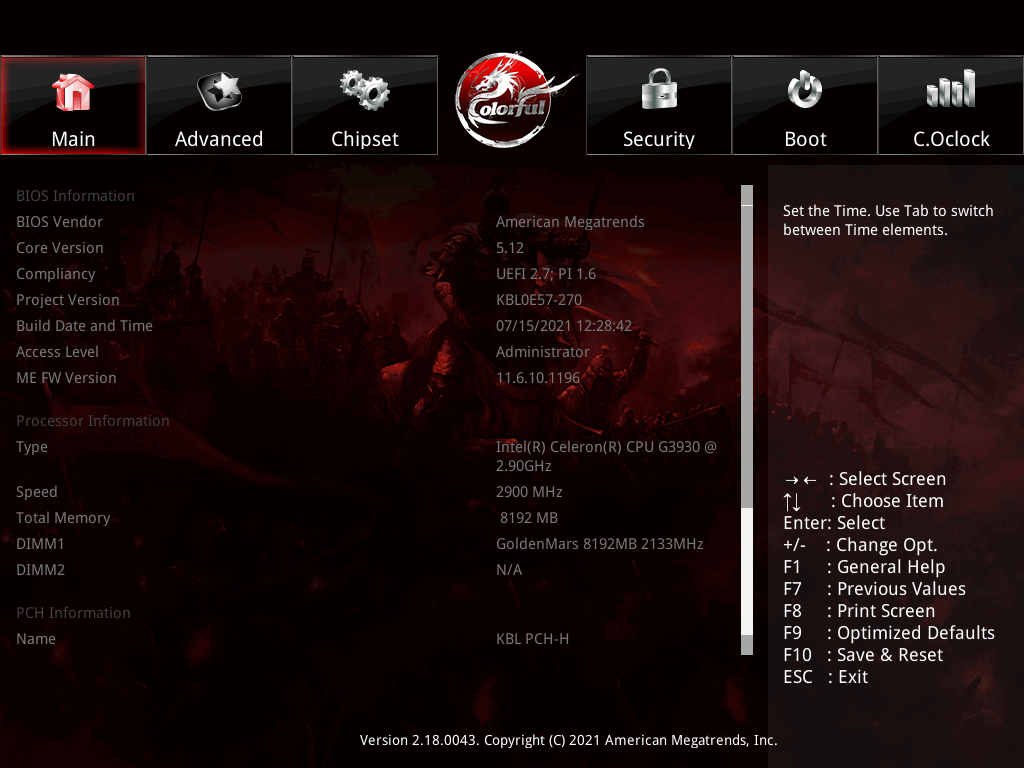Select the Compliancy label
The image size is (1024, 768).
point(56,274)
